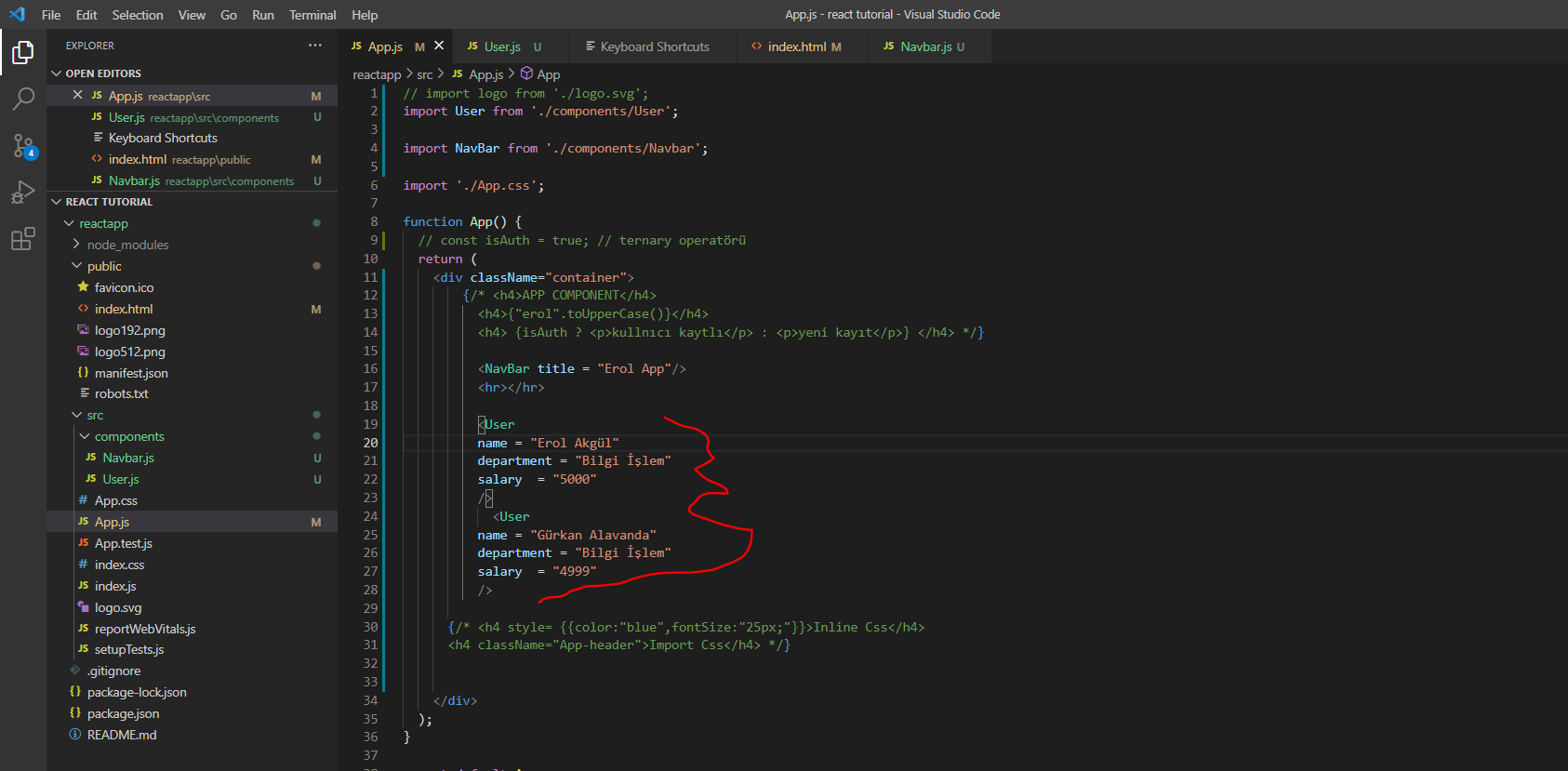Screen dimensions: 1568x771
Task: Open package.json in file tree
Action: click(x=123, y=713)
